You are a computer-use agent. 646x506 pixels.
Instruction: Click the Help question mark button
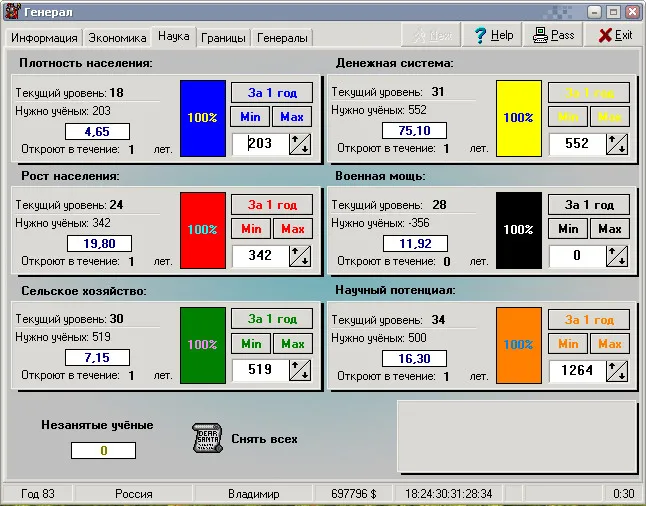(x=493, y=35)
